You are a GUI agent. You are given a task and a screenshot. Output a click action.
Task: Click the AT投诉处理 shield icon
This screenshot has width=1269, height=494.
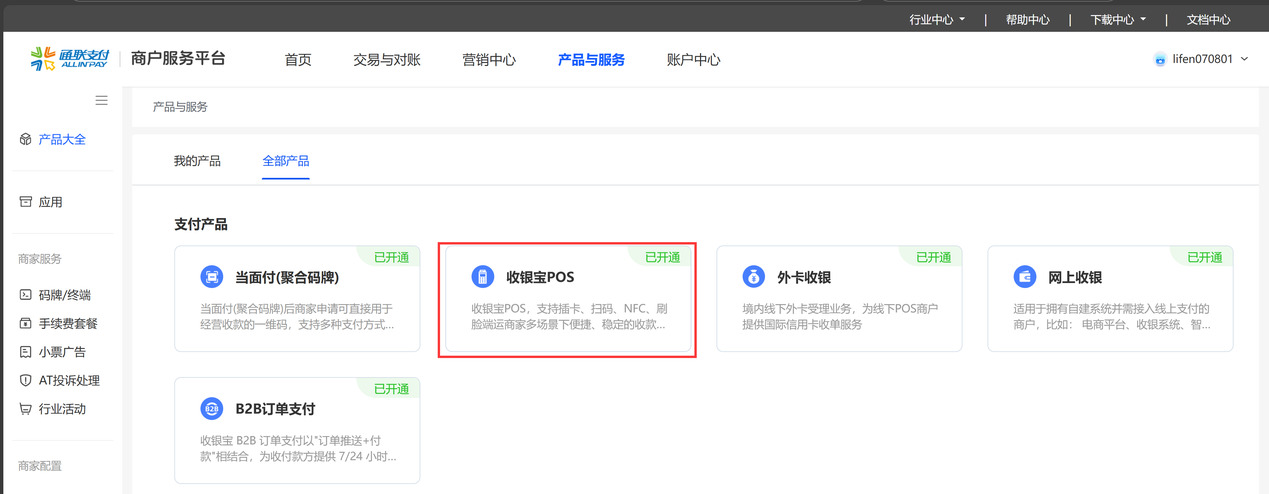tap(26, 380)
